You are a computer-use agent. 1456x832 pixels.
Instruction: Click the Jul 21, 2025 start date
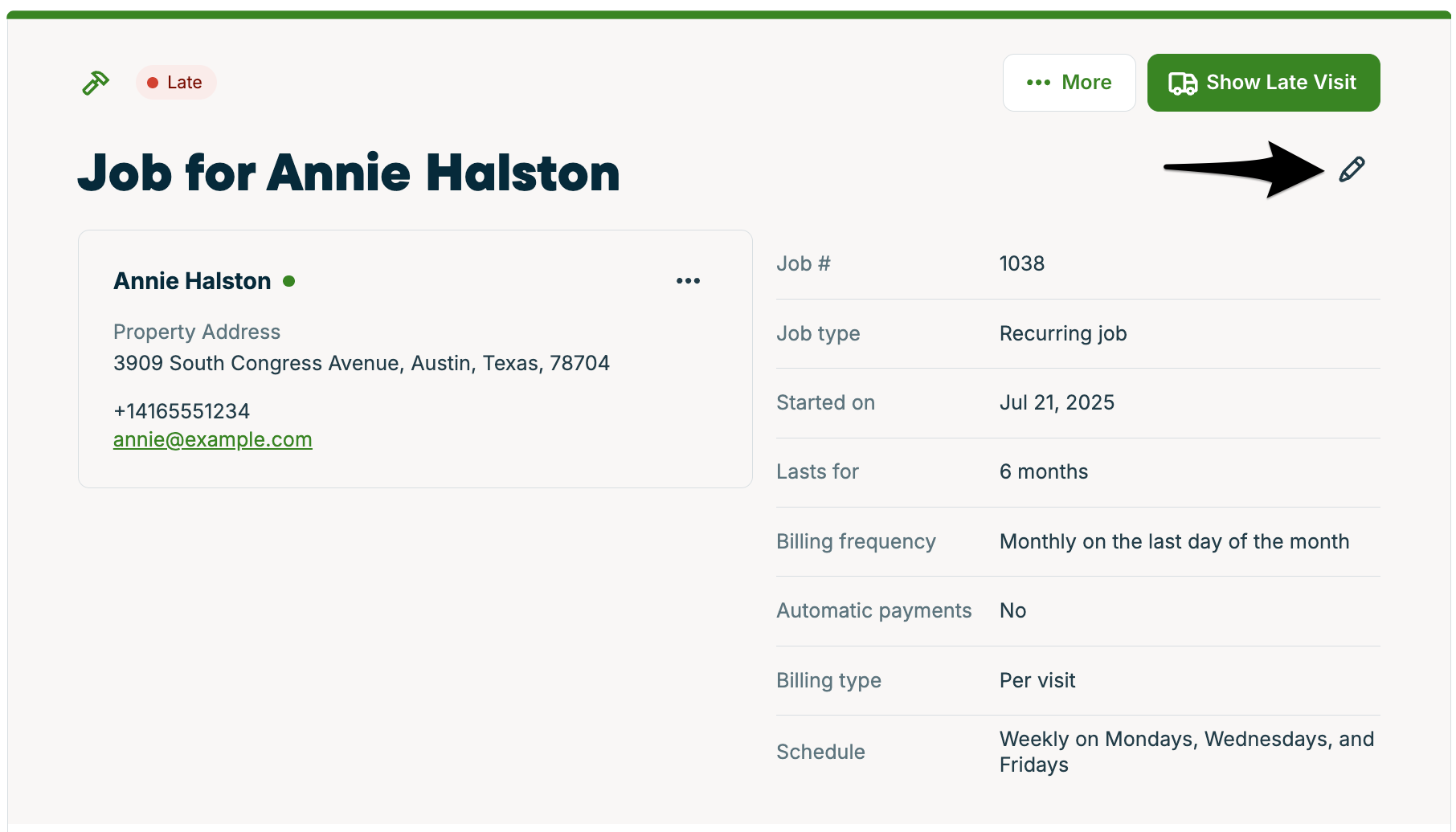(x=1057, y=402)
